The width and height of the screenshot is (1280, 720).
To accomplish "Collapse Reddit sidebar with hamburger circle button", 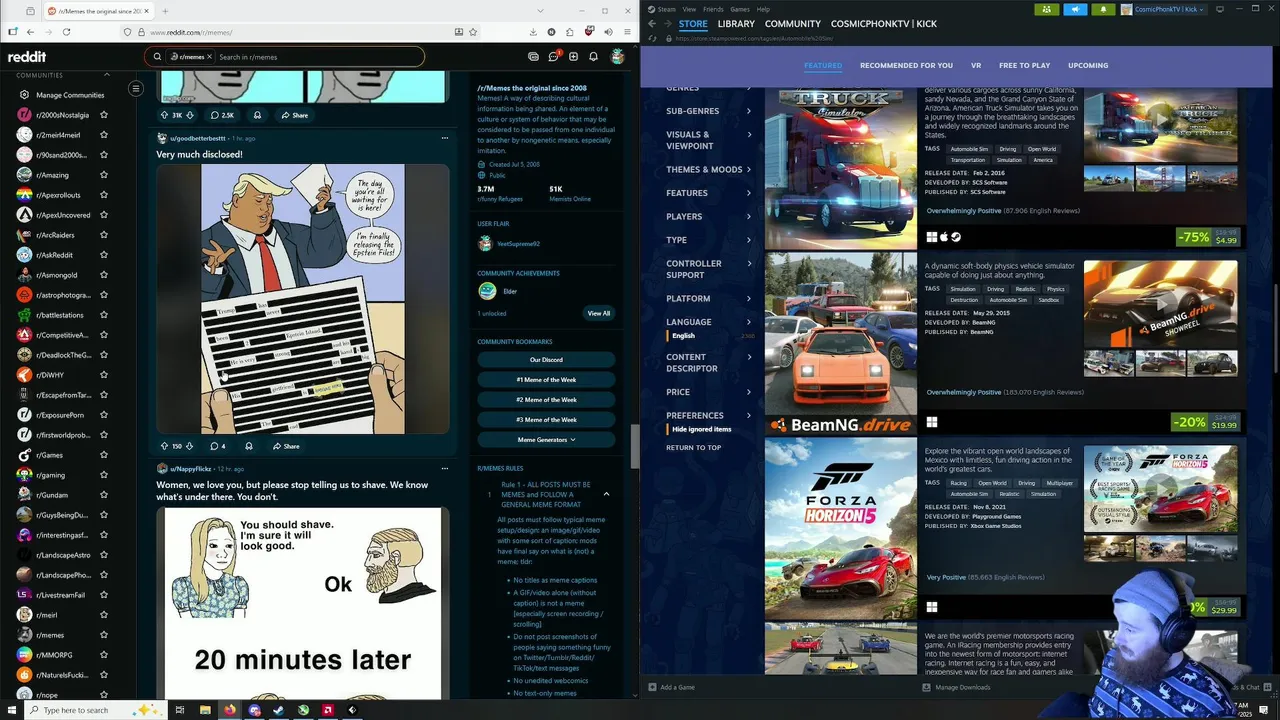I will point(136,89).
